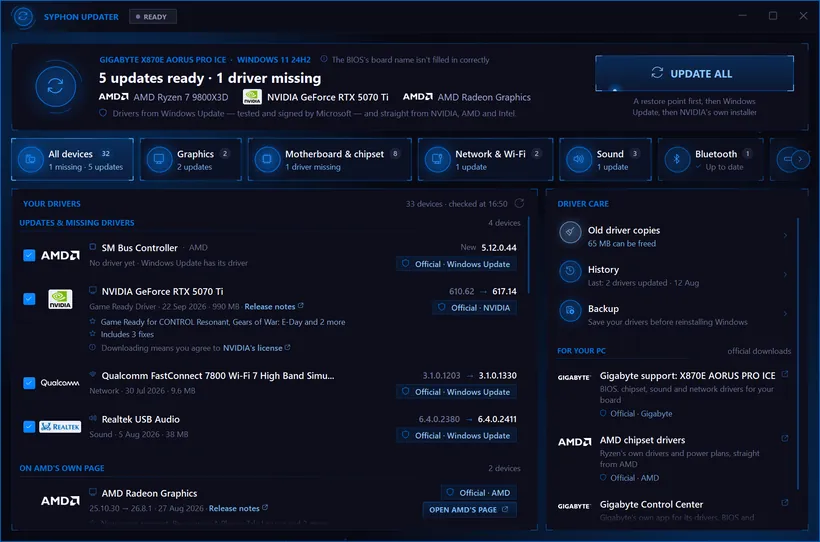Click the NVIDIA logo in the driver list row
This screenshot has height=542, width=820.
(x=60, y=299)
